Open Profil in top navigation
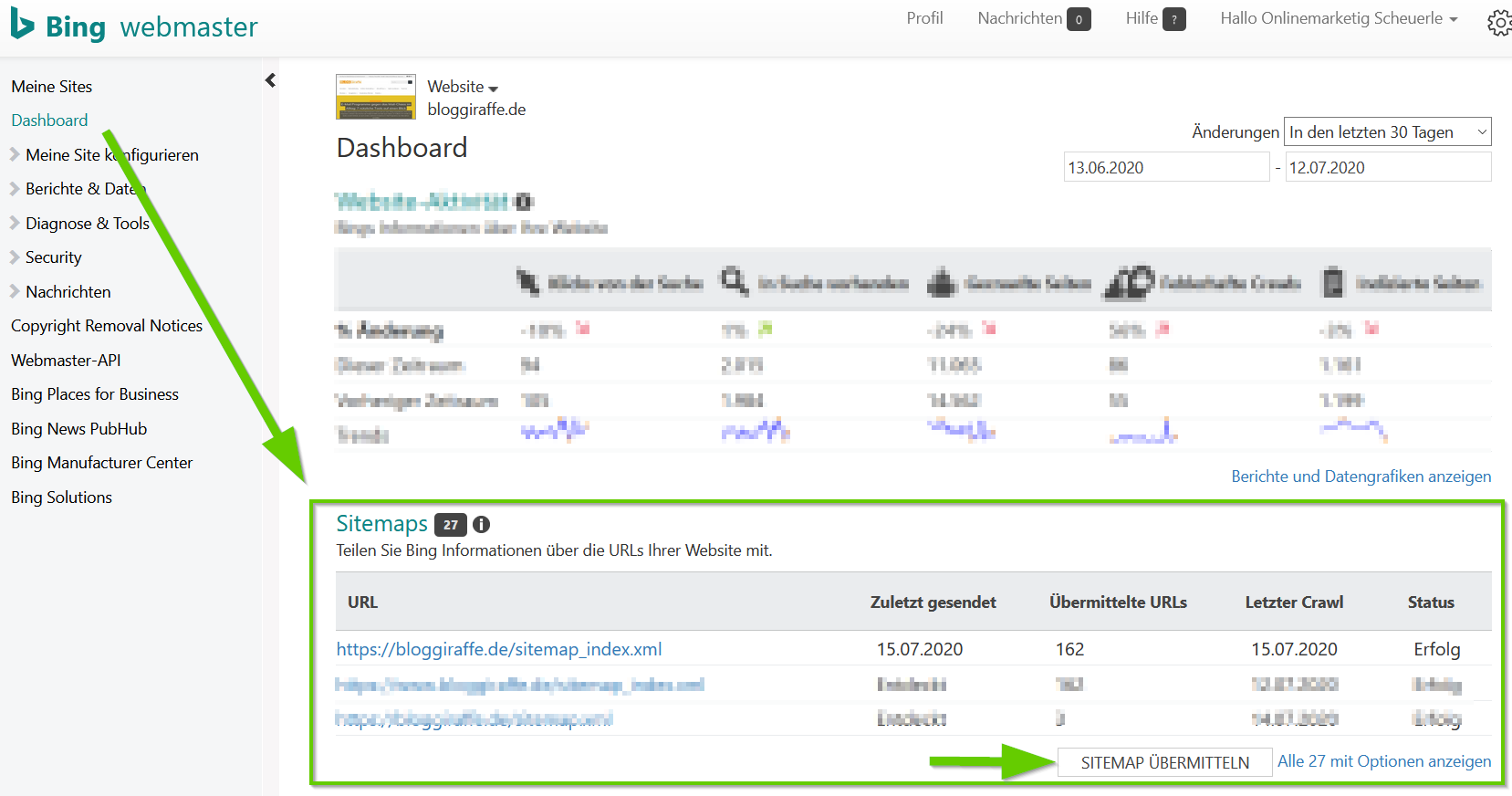The height and width of the screenshot is (796, 1512). (x=924, y=18)
